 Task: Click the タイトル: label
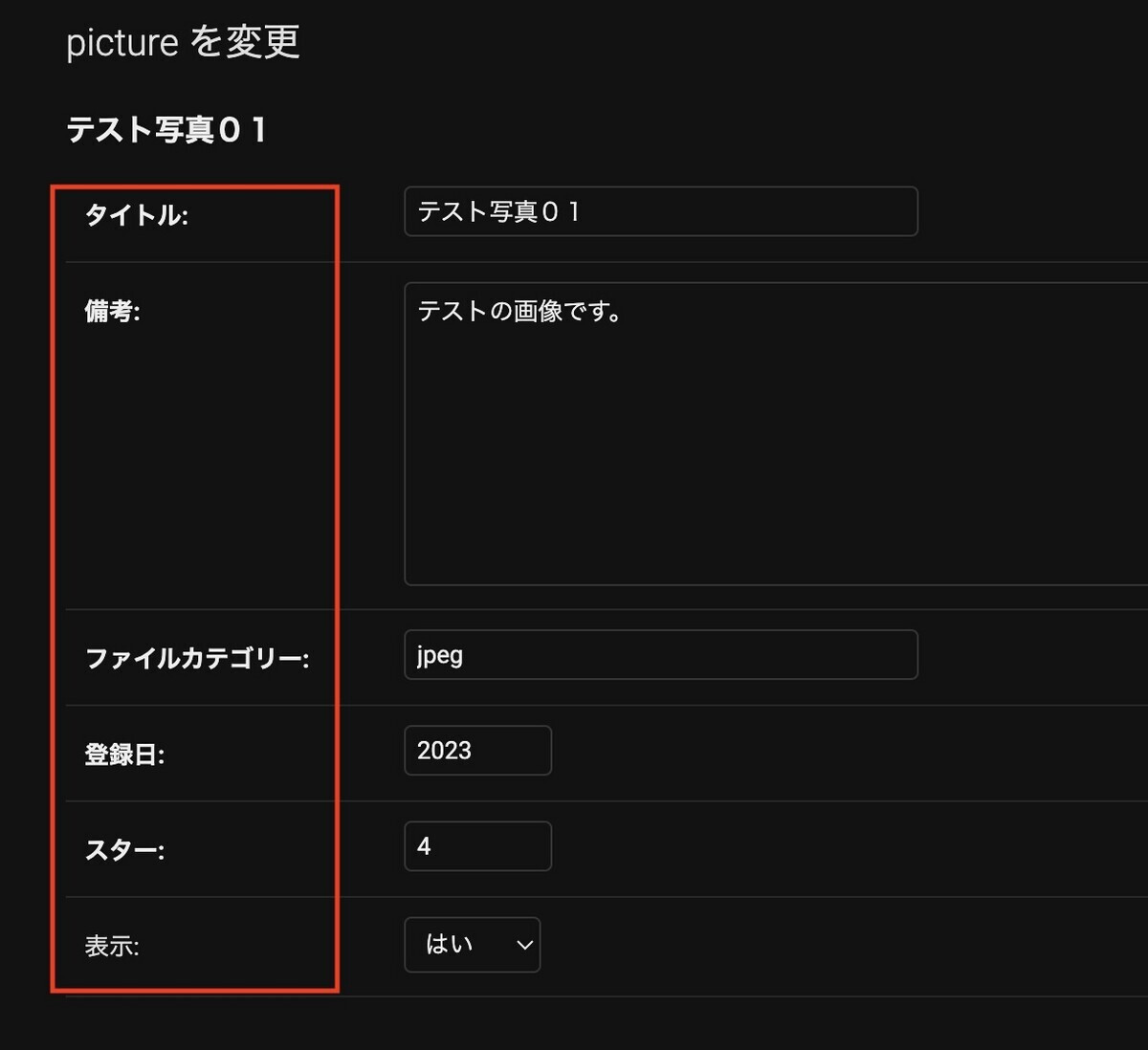[137, 215]
